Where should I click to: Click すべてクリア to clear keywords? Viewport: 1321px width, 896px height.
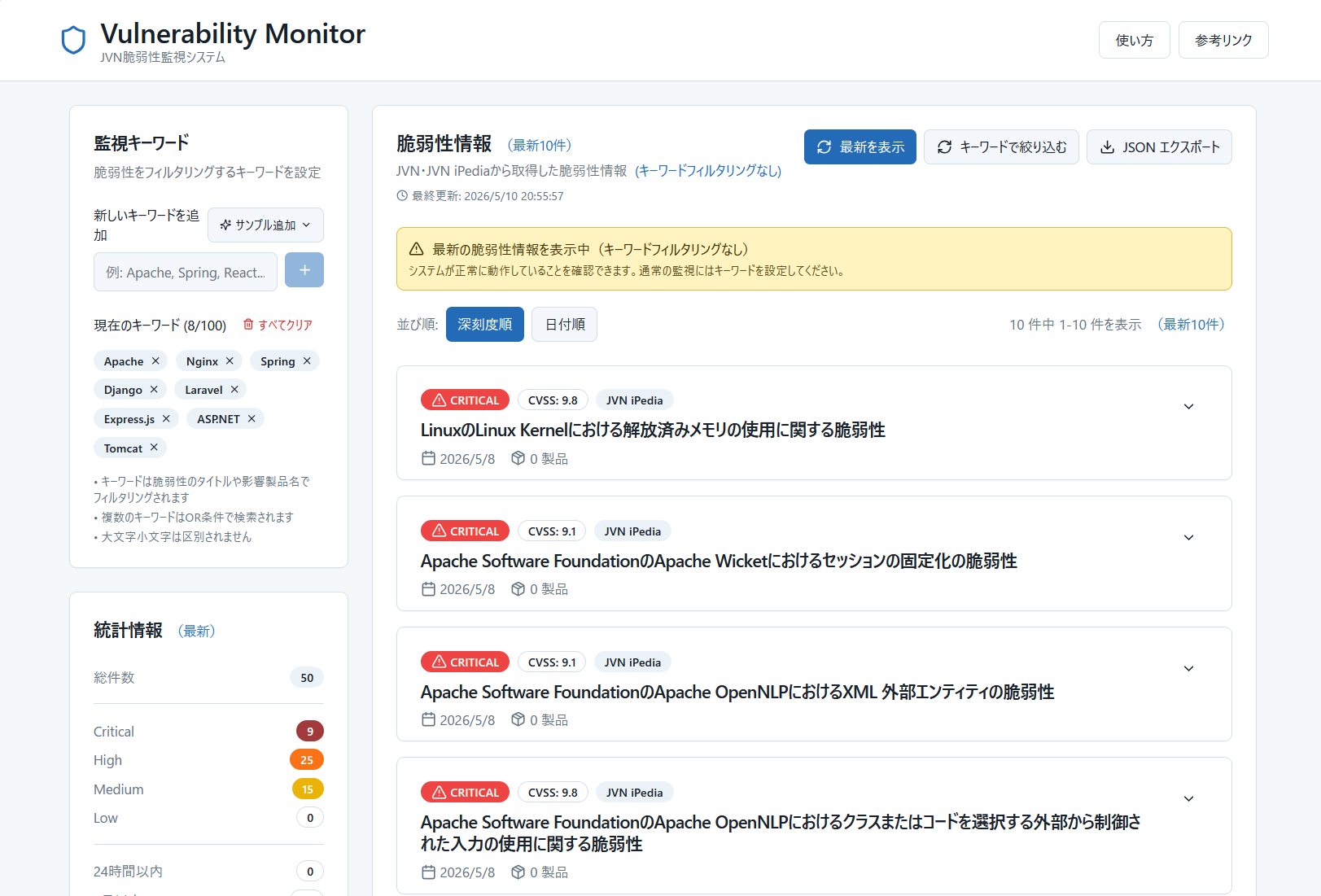point(278,325)
